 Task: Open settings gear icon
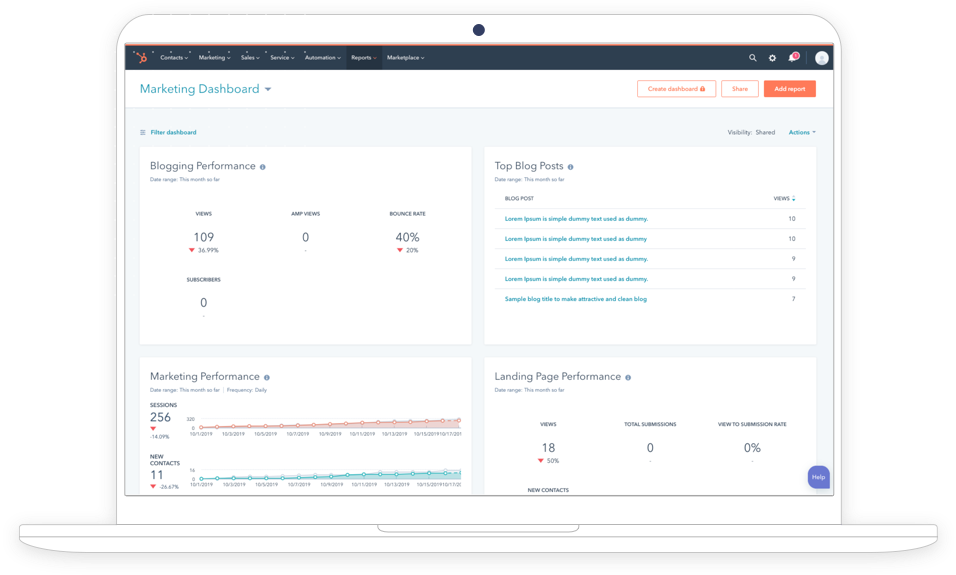772,58
